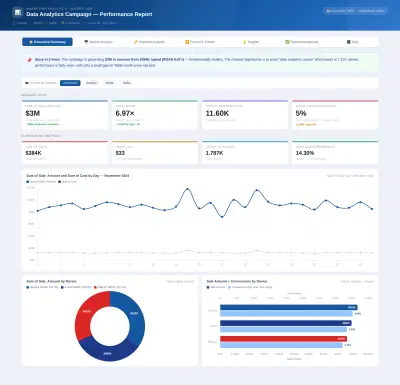The width and height of the screenshot is (400, 385).
Task: Filter the report by Desktop
Action: click(91, 83)
